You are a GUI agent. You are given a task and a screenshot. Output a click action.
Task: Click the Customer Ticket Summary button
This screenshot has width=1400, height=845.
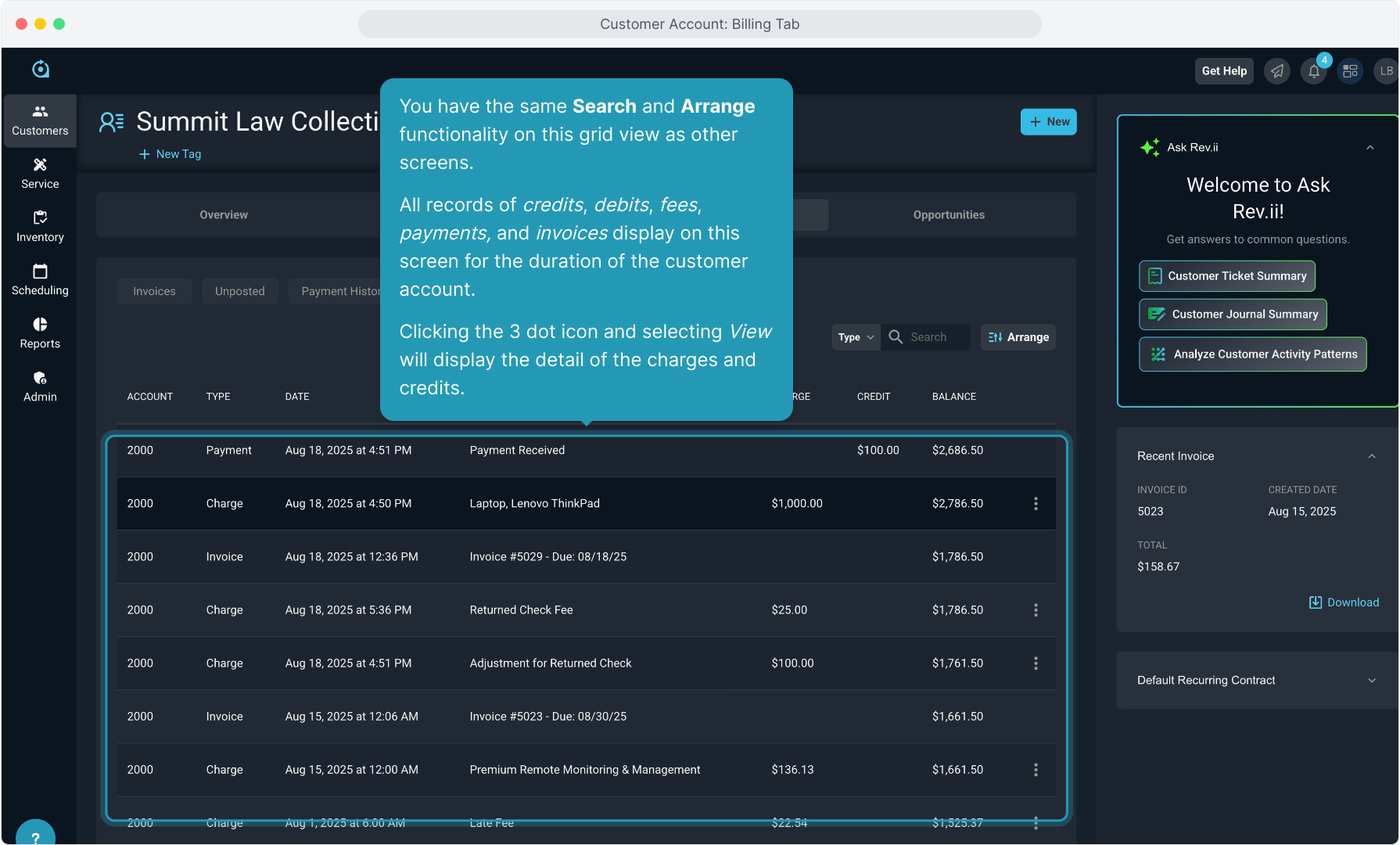pos(1227,276)
